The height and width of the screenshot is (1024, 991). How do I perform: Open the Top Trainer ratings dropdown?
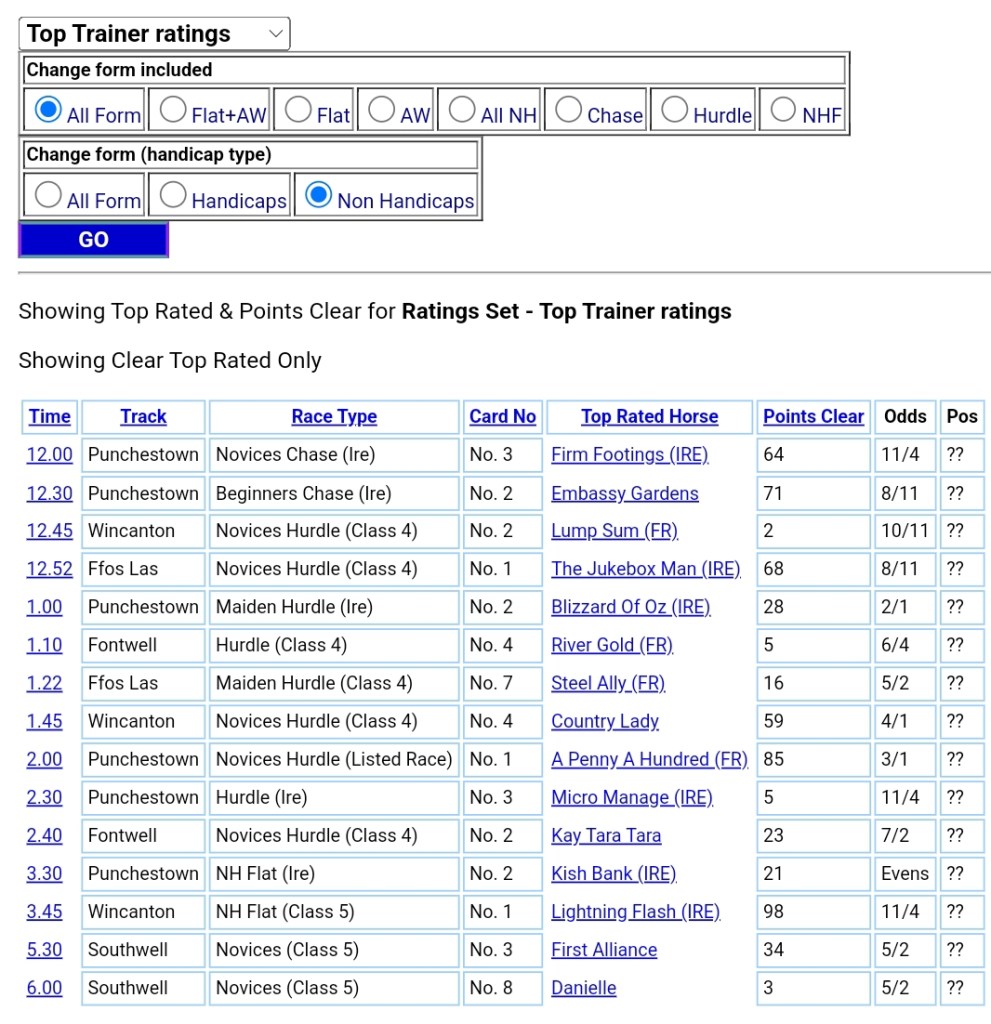pyautogui.click(x=154, y=34)
